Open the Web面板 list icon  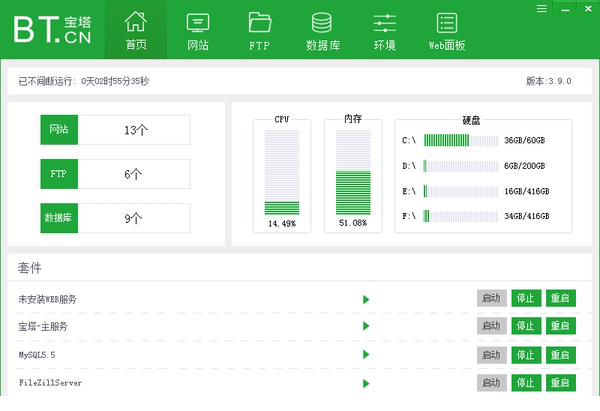click(447, 21)
